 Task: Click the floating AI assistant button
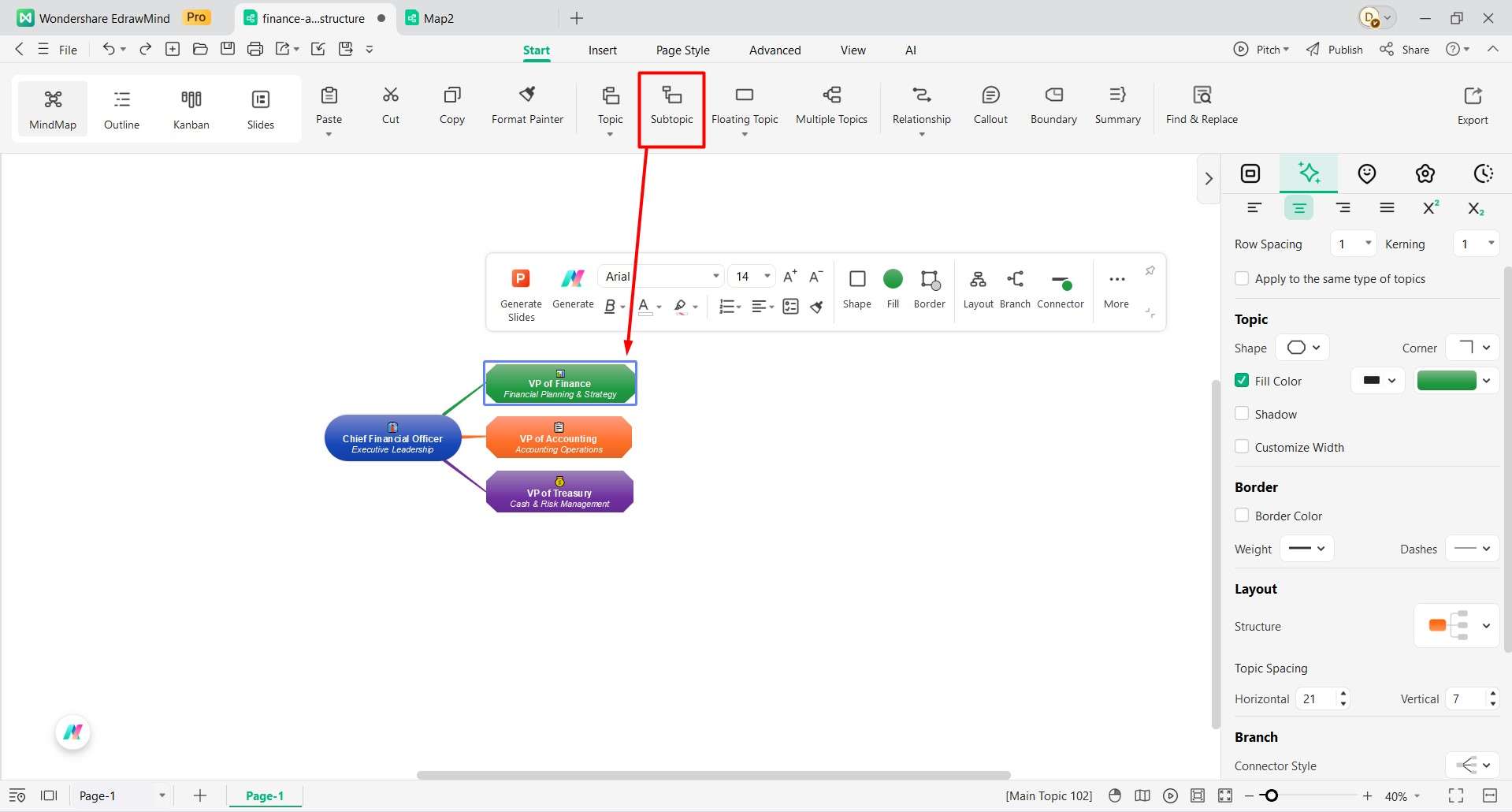[73, 732]
